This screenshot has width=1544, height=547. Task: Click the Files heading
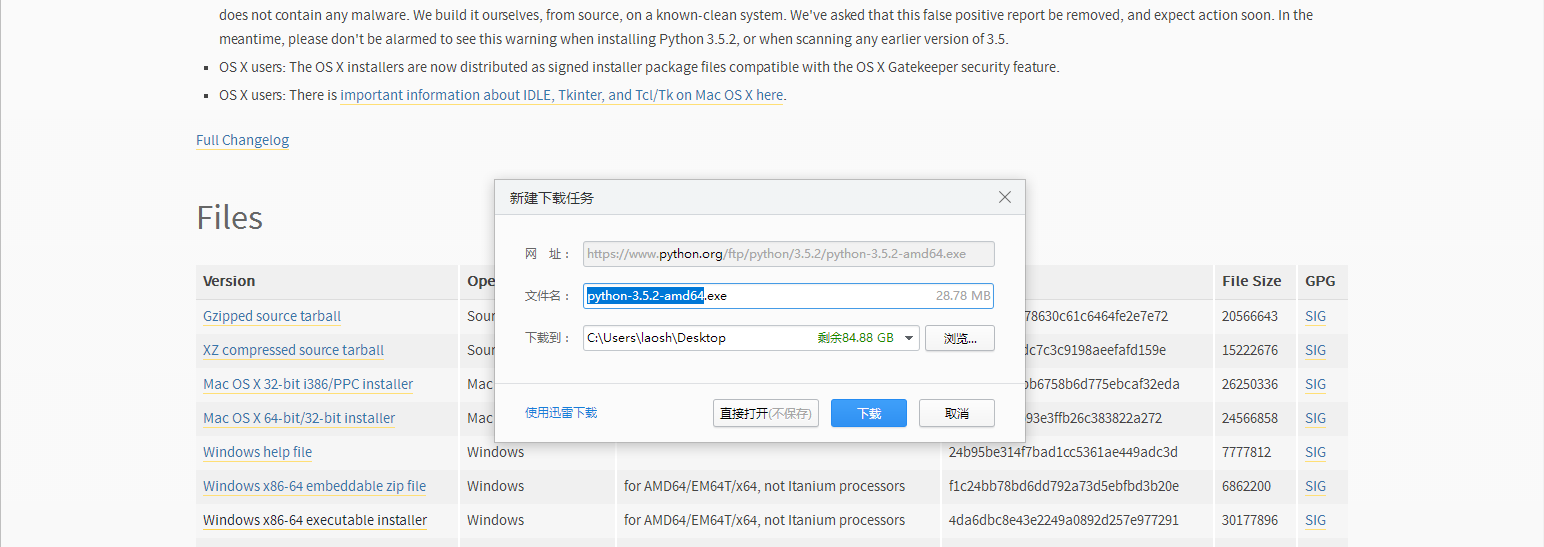coord(229,217)
